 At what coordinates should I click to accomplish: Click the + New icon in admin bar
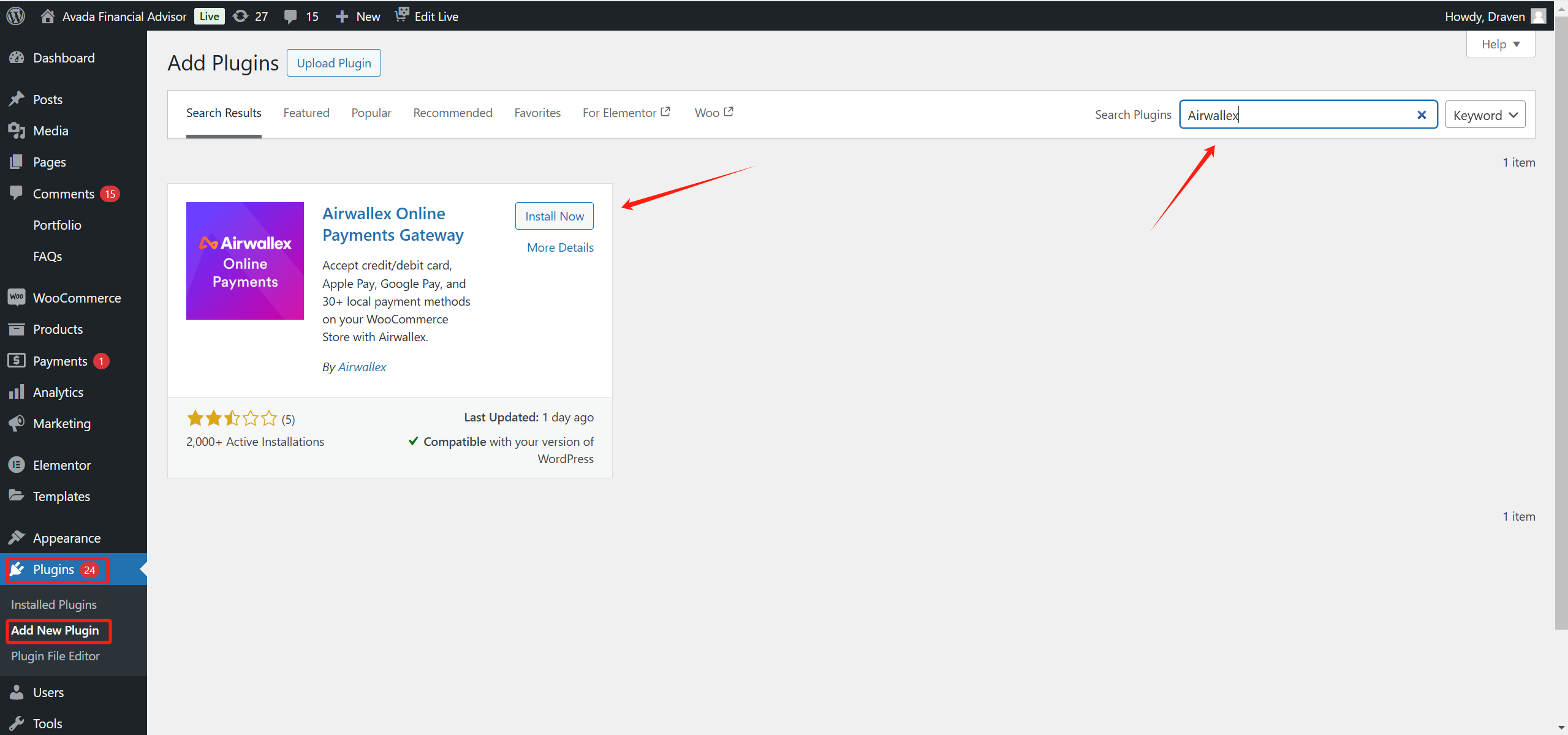coord(341,16)
